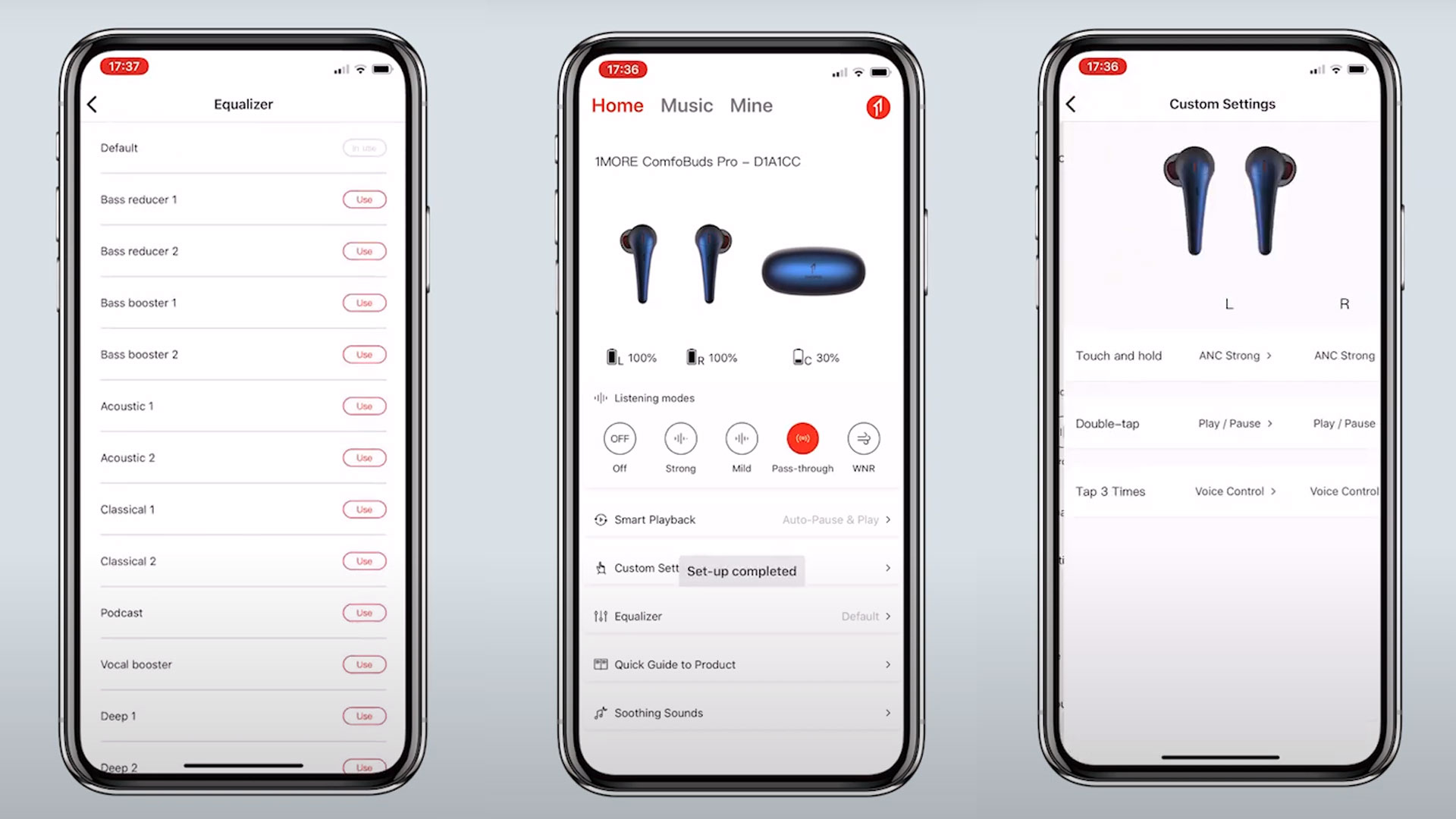Open the Soothing Sounds music note icon

601,712
